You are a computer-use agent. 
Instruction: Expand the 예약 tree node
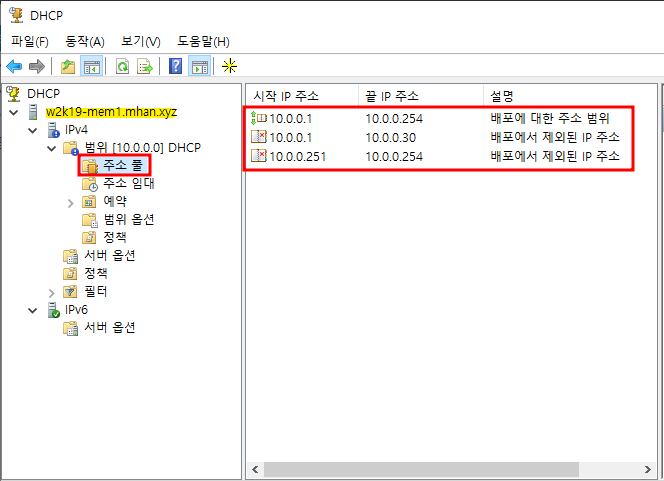[71, 203]
